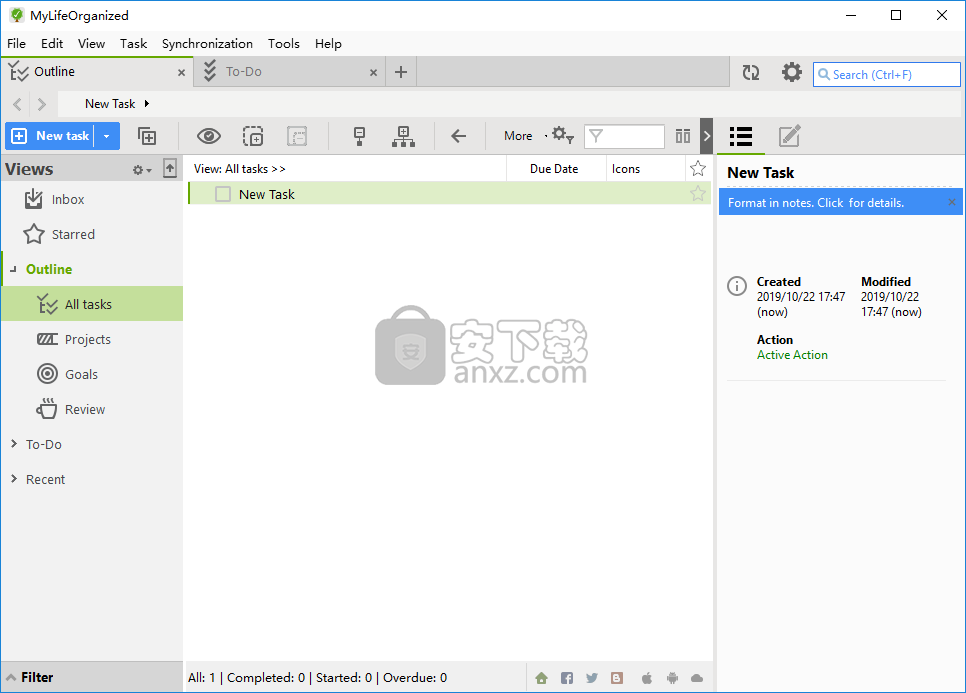Open the Tools menu

click(283, 44)
